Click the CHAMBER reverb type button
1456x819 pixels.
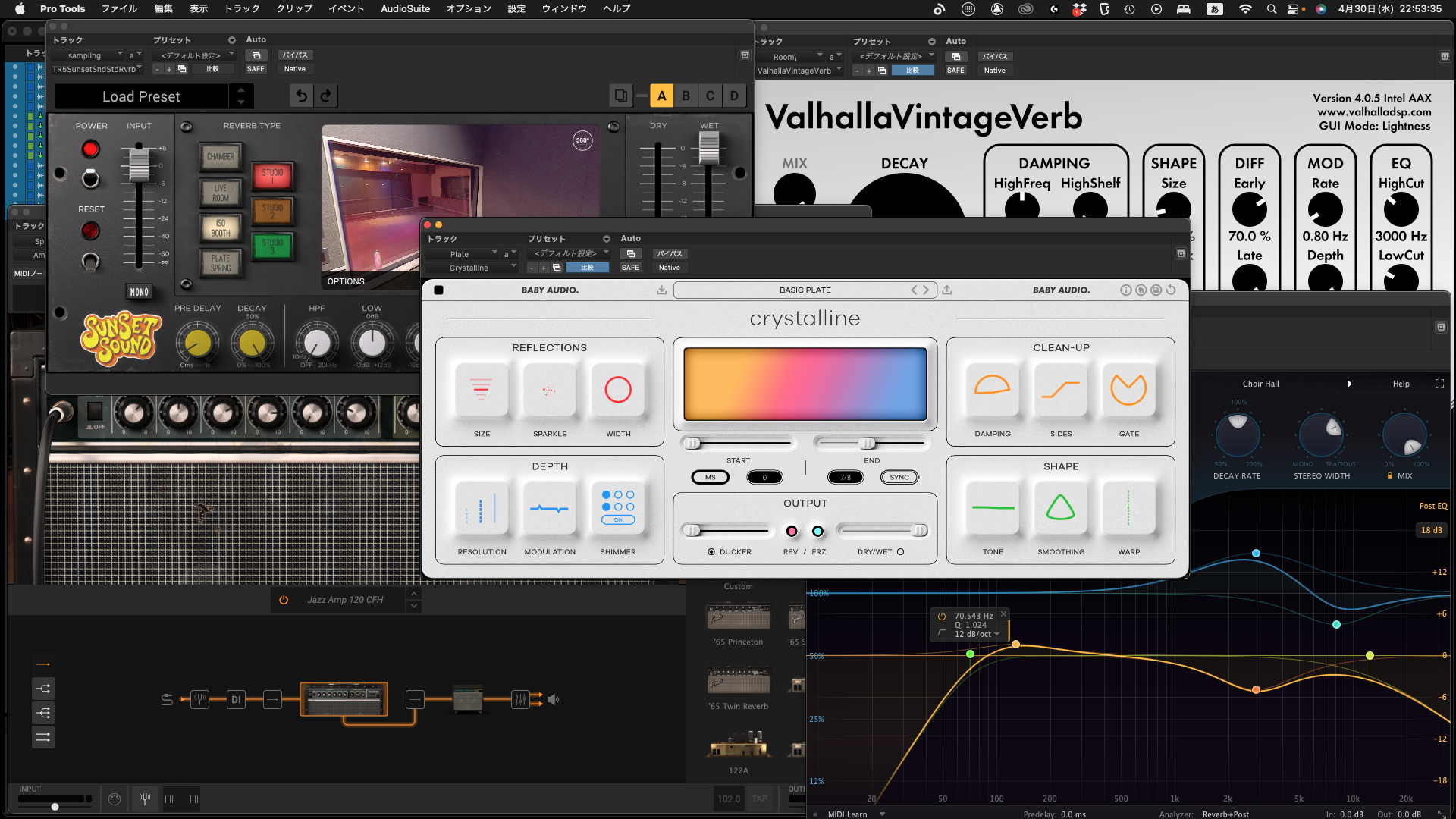[221, 157]
